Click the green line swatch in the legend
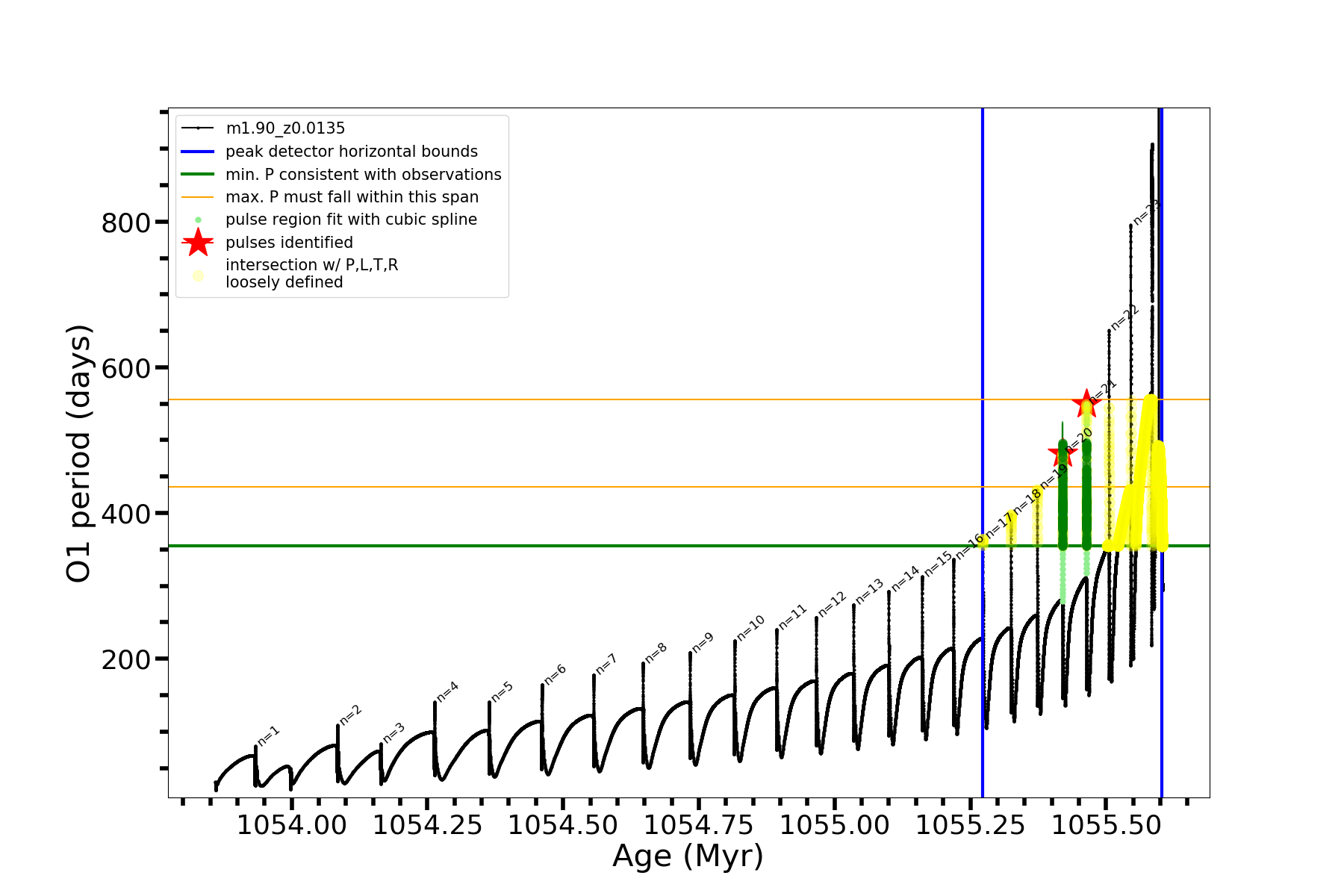The height and width of the screenshot is (896, 1344). (x=198, y=174)
